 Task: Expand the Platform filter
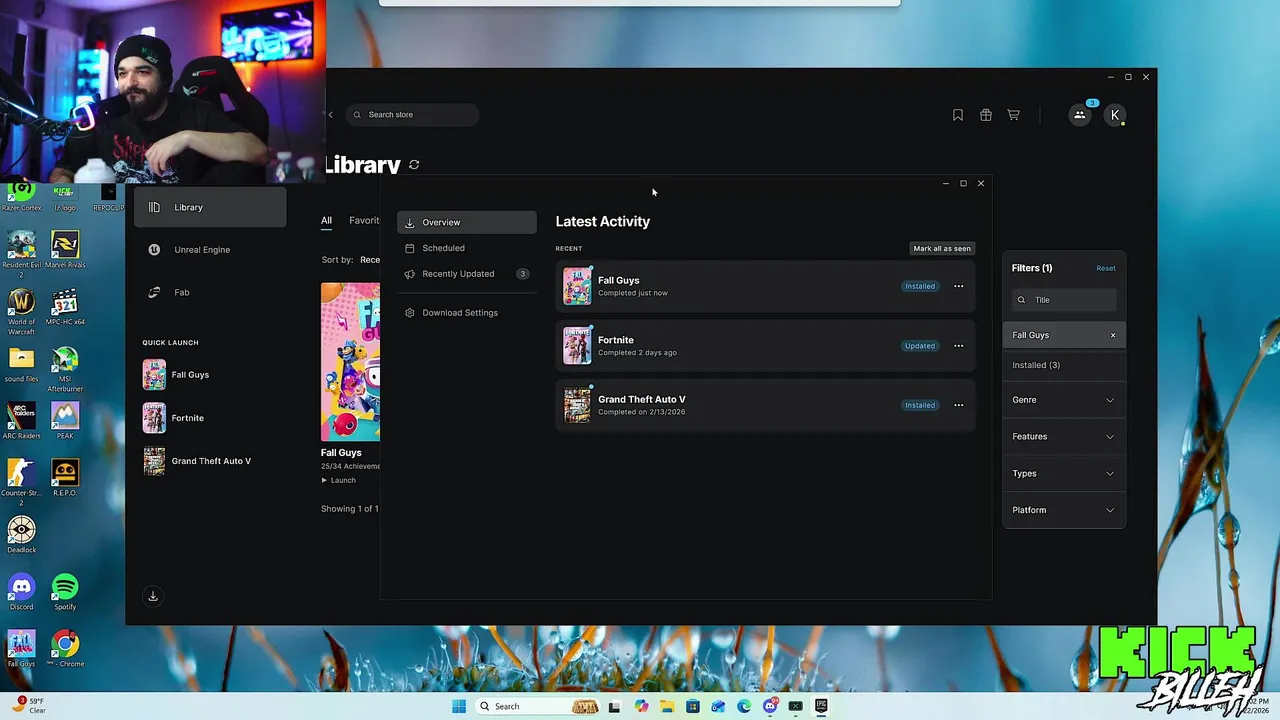(x=1064, y=511)
